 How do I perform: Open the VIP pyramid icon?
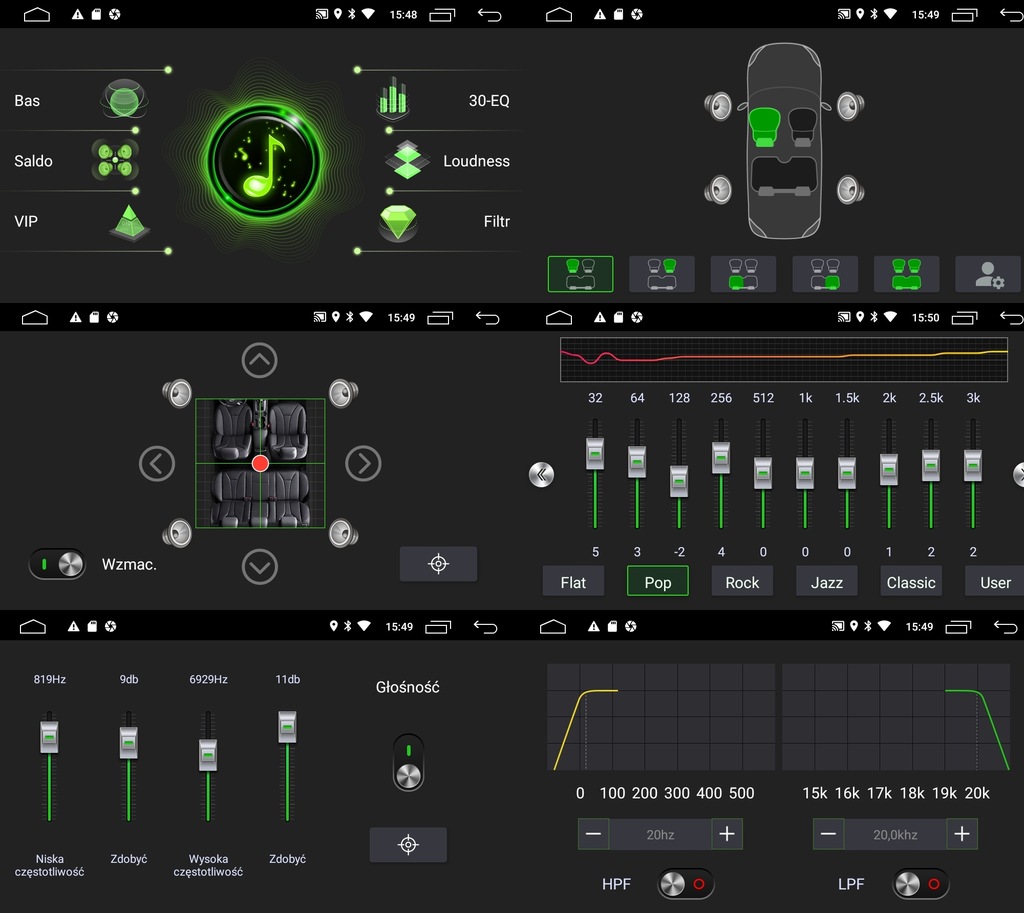[x=128, y=222]
